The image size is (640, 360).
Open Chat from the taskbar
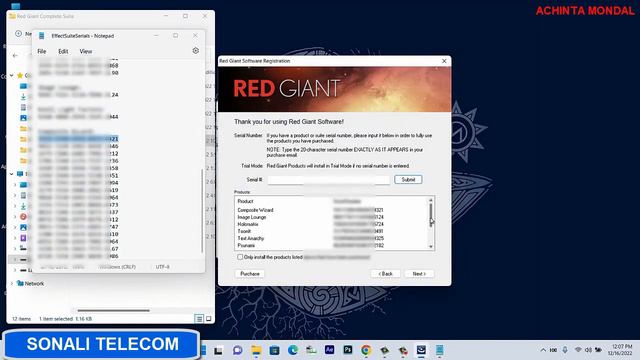pos(237,350)
